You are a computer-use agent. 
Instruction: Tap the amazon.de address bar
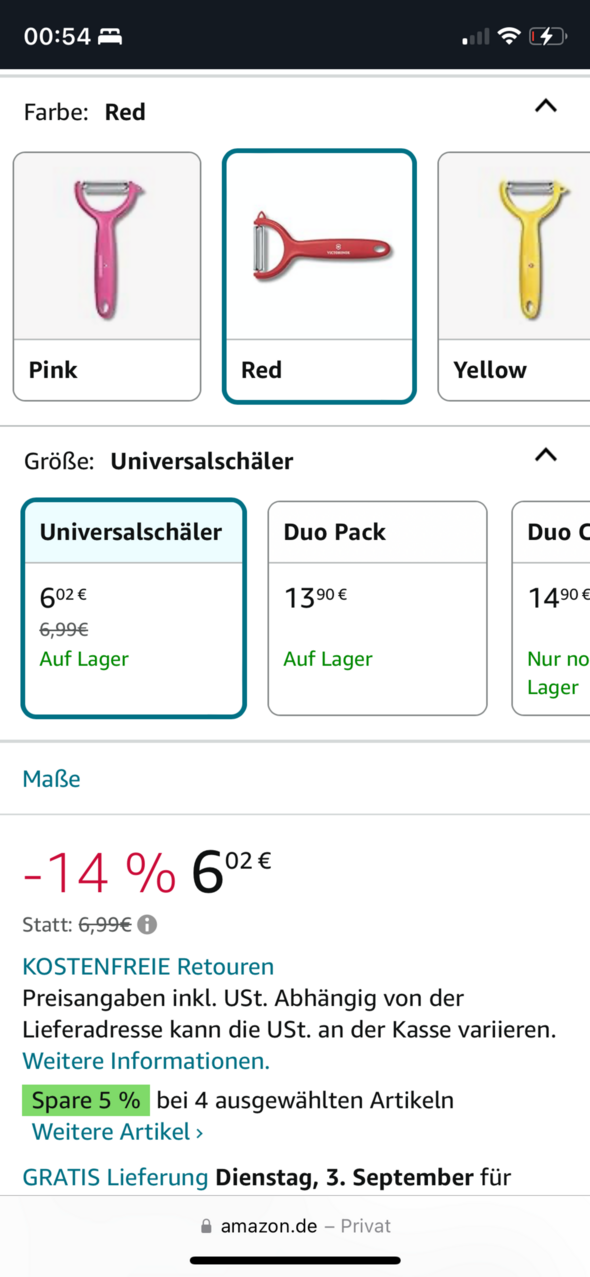point(295,1226)
